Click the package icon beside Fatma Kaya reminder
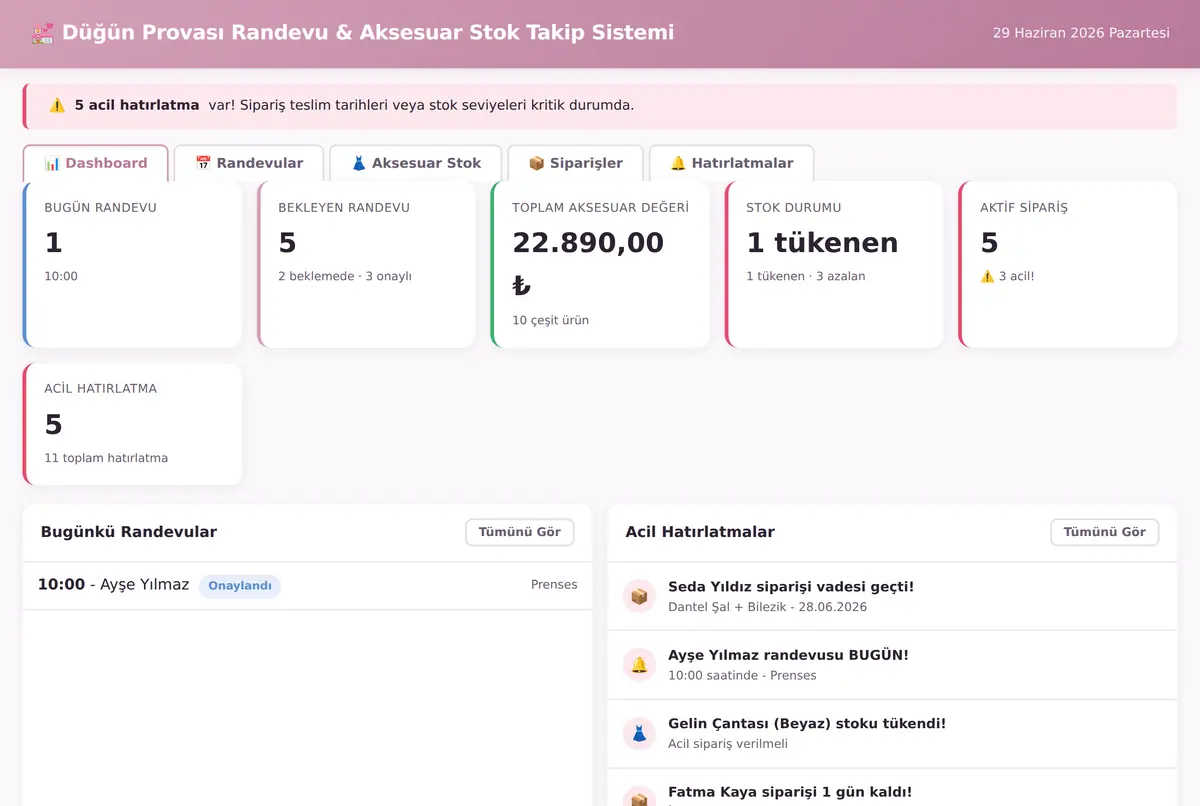Image resolution: width=1200 pixels, height=806 pixels. pos(639,798)
